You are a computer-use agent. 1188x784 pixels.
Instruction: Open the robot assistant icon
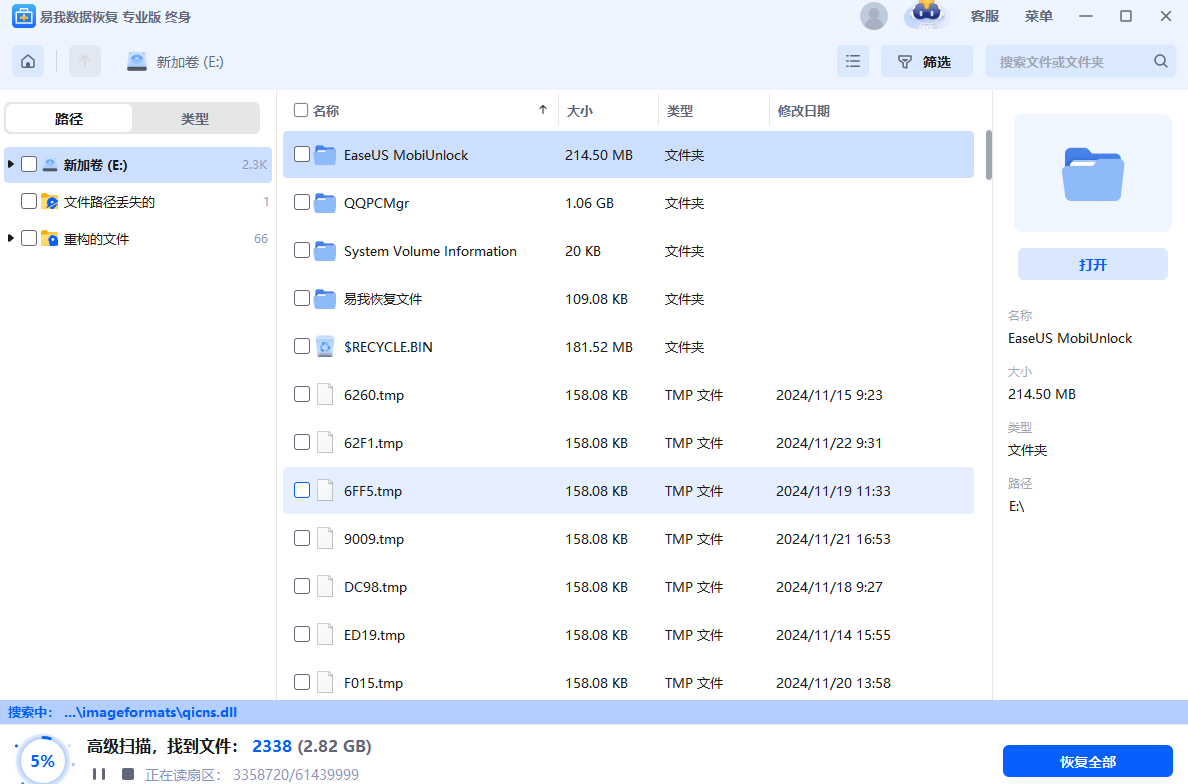point(927,15)
